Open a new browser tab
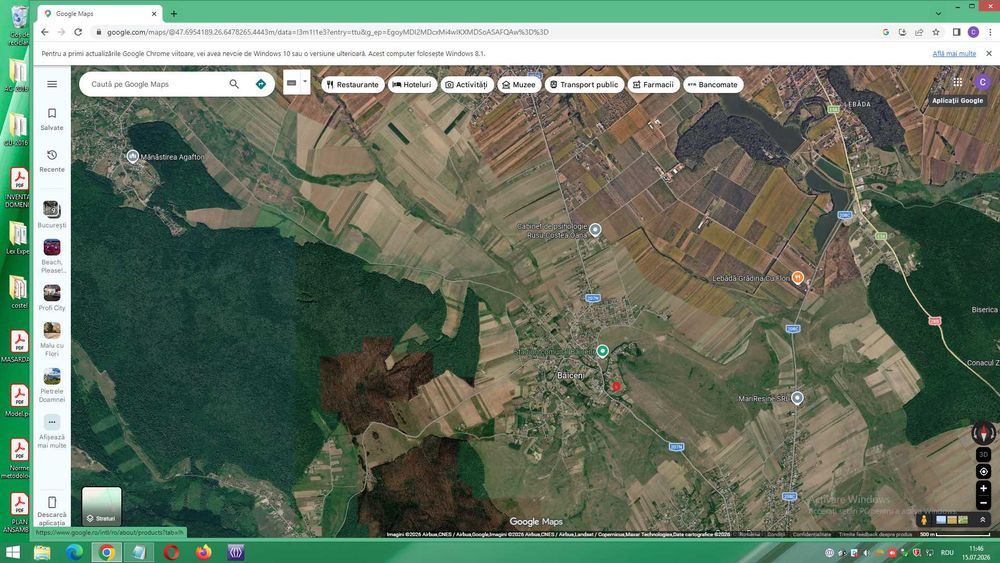This screenshot has width=1000, height=563. pyautogui.click(x=173, y=13)
